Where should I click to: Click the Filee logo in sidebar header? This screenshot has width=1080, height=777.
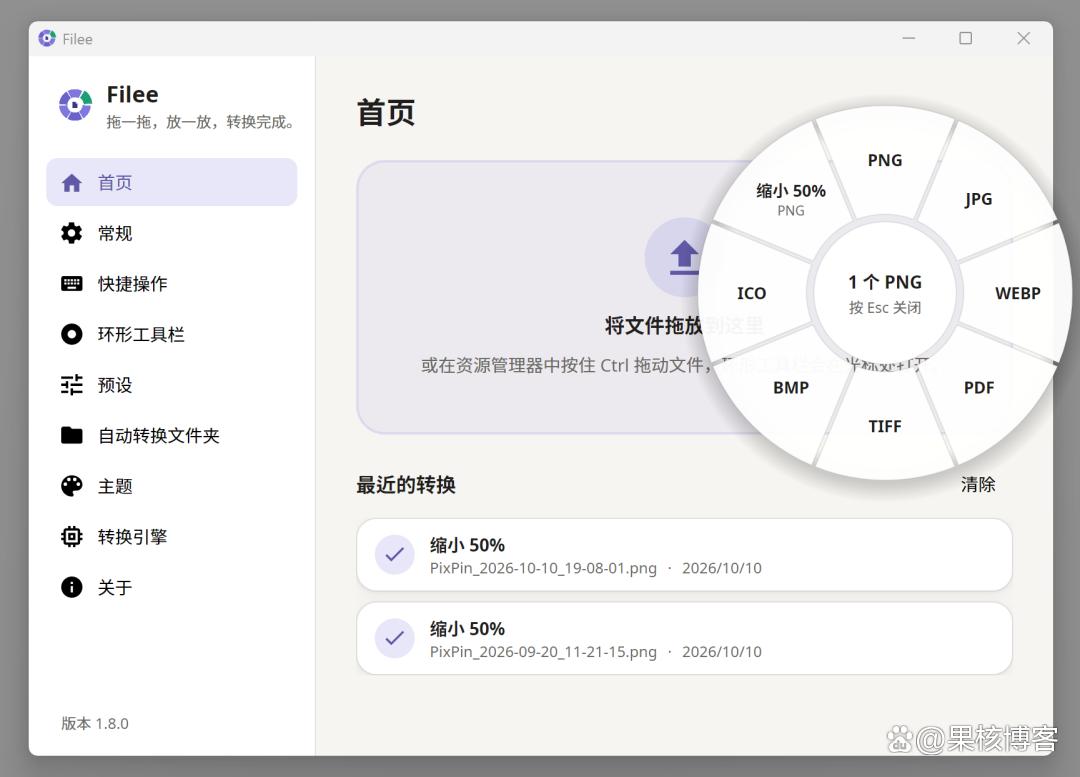(x=75, y=105)
